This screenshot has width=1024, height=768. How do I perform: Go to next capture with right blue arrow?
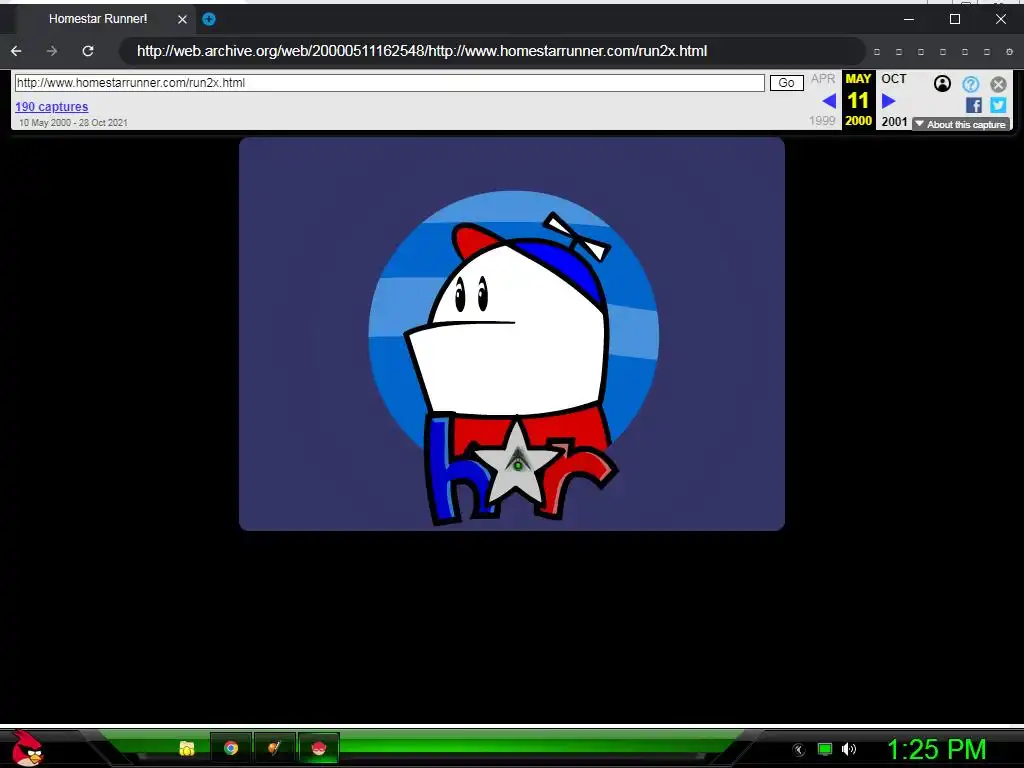(888, 101)
